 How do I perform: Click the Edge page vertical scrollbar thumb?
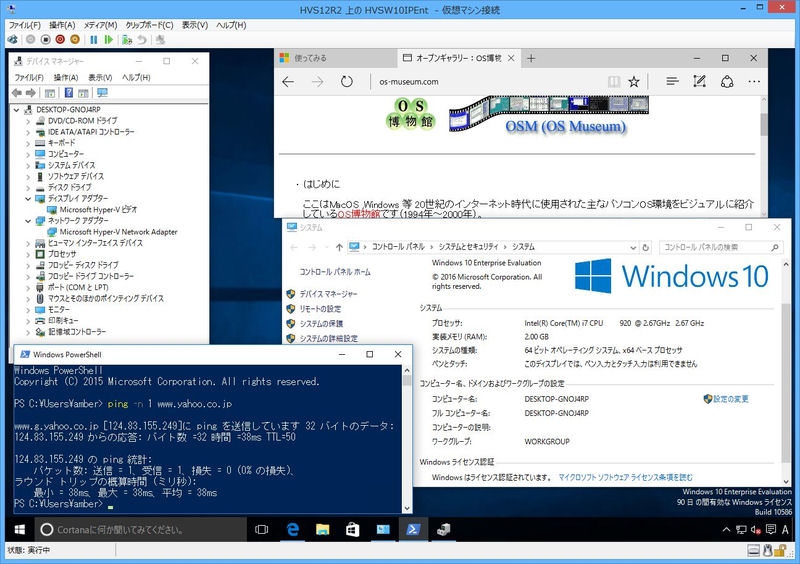pyautogui.click(x=763, y=125)
